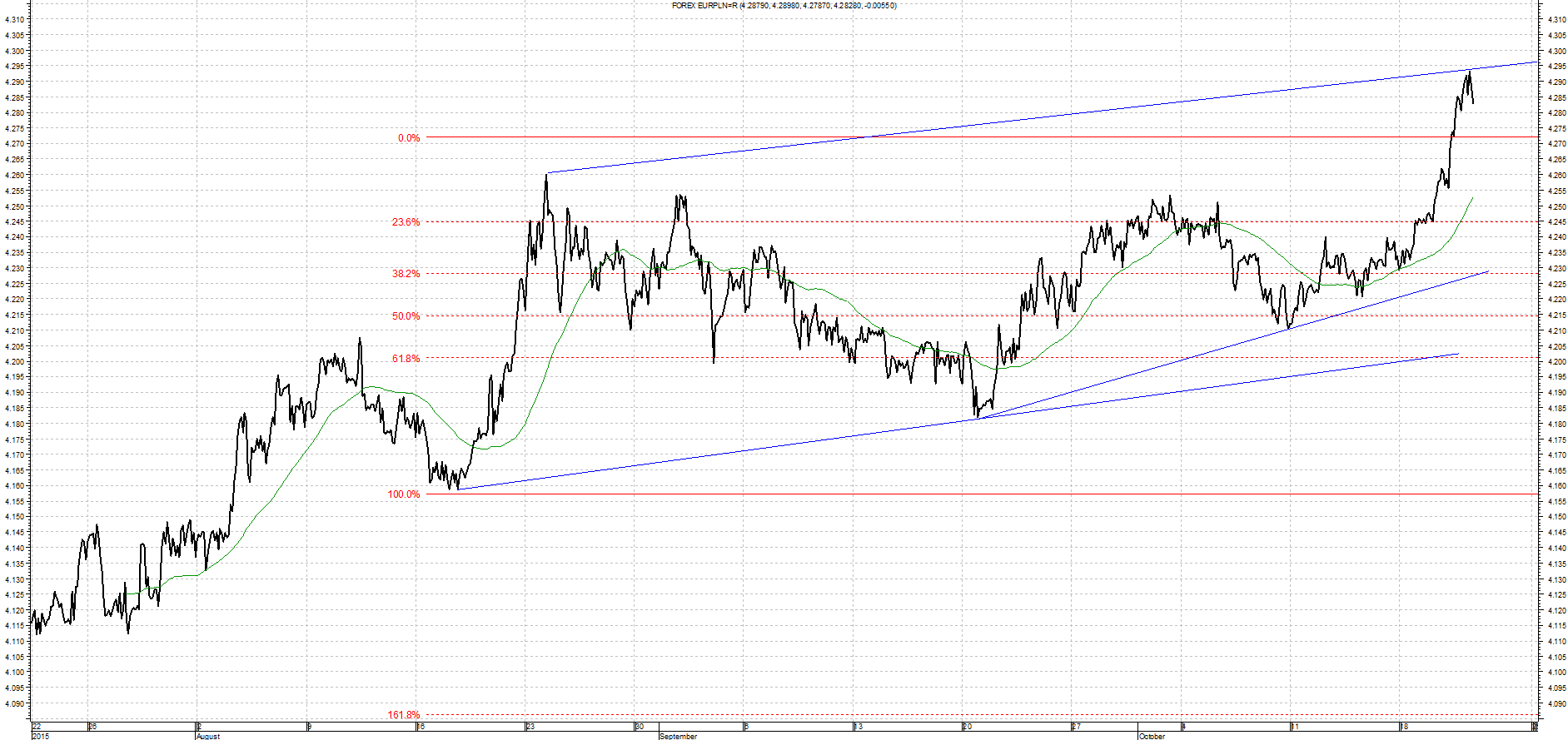Click the 4.310 value on left price axis
Viewport: 1568px width, 740px height.
click(x=15, y=20)
